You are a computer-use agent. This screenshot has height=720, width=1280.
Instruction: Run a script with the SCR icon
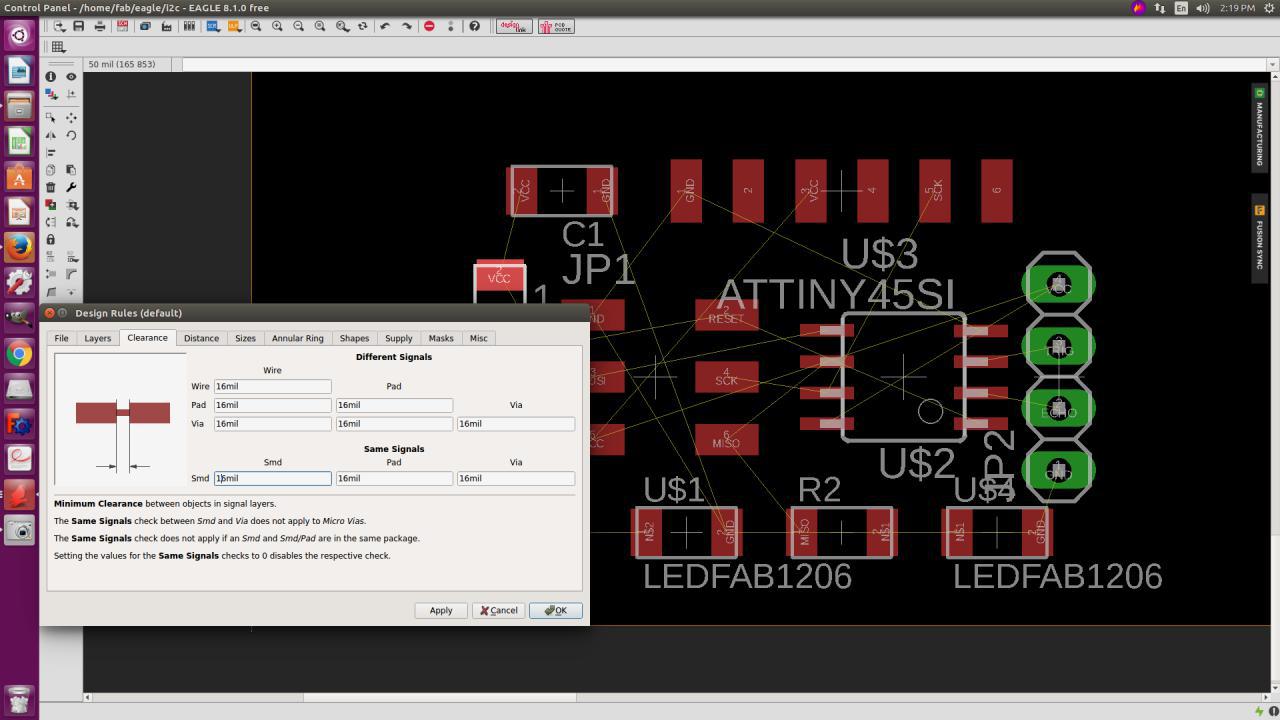coord(212,26)
